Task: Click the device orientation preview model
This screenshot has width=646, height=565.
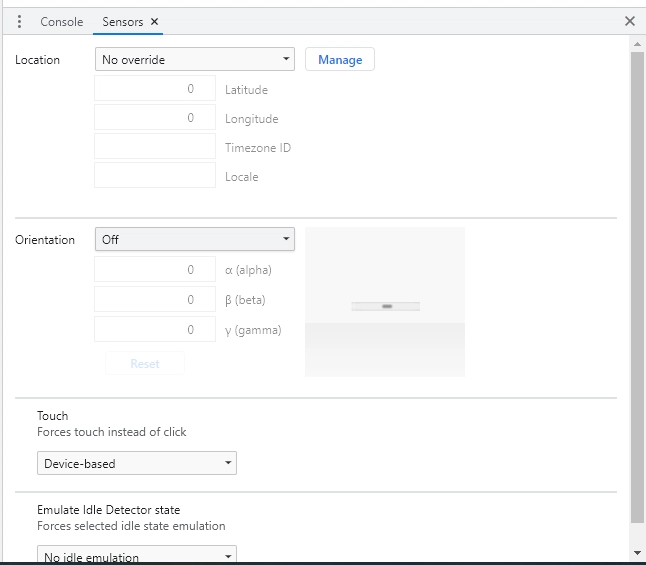Action: coord(385,305)
